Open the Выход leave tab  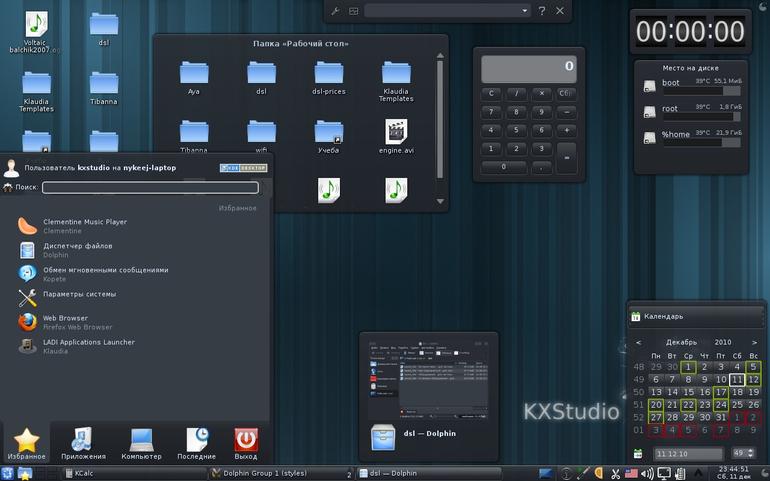[x=246, y=444]
